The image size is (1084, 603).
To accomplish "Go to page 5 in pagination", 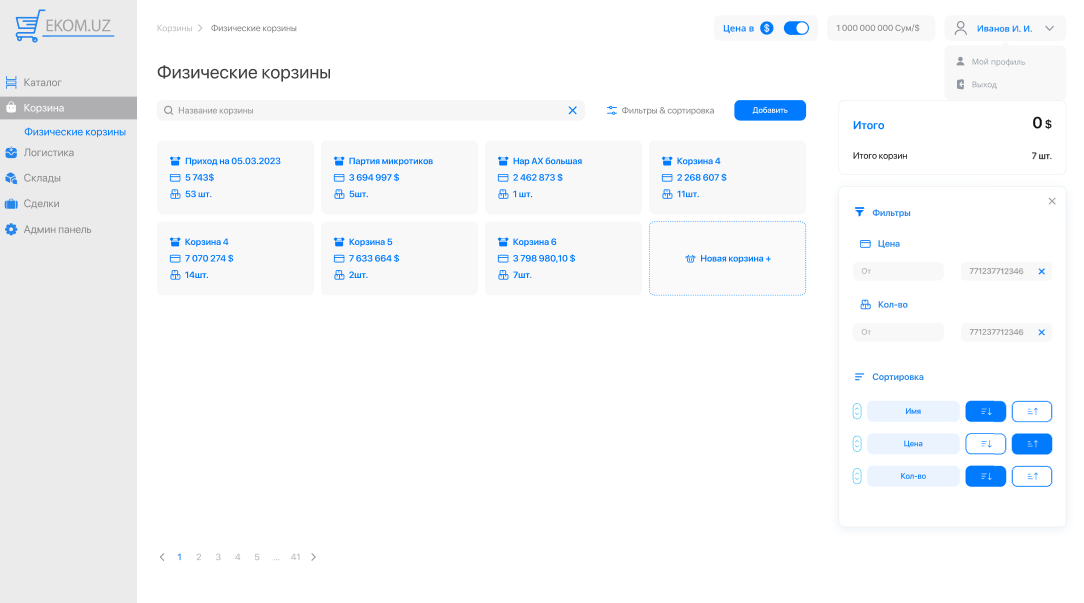I will [x=256, y=557].
